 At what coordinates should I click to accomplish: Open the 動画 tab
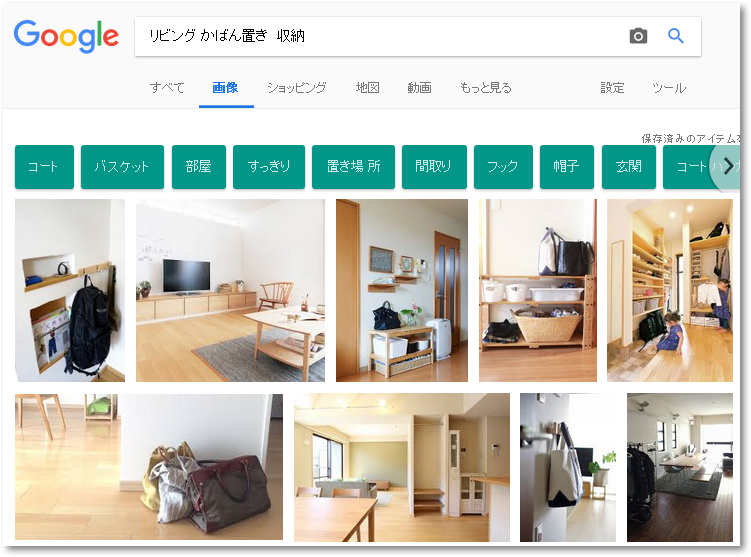coord(419,88)
